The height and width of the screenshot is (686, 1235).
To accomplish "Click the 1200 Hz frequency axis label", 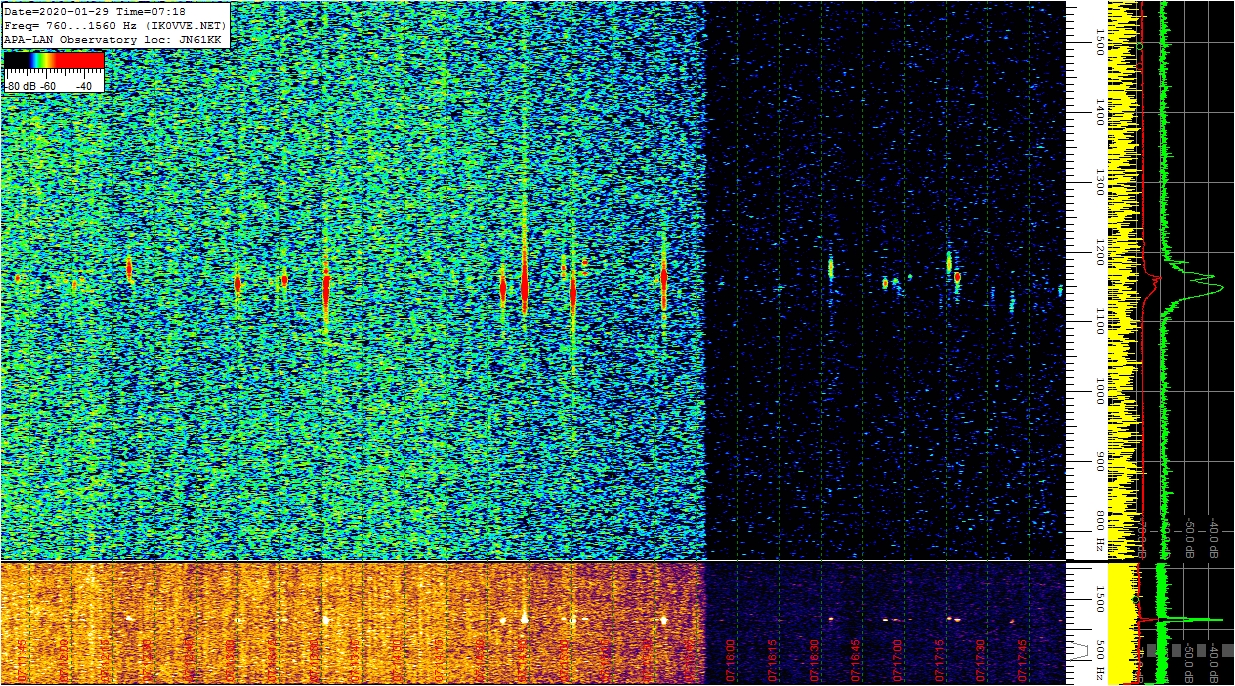I will (1100, 252).
